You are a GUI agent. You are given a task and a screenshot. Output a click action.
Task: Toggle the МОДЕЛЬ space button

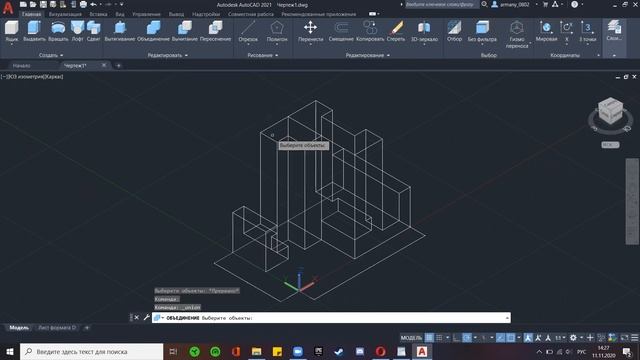pyautogui.click(x=411, y=338)
